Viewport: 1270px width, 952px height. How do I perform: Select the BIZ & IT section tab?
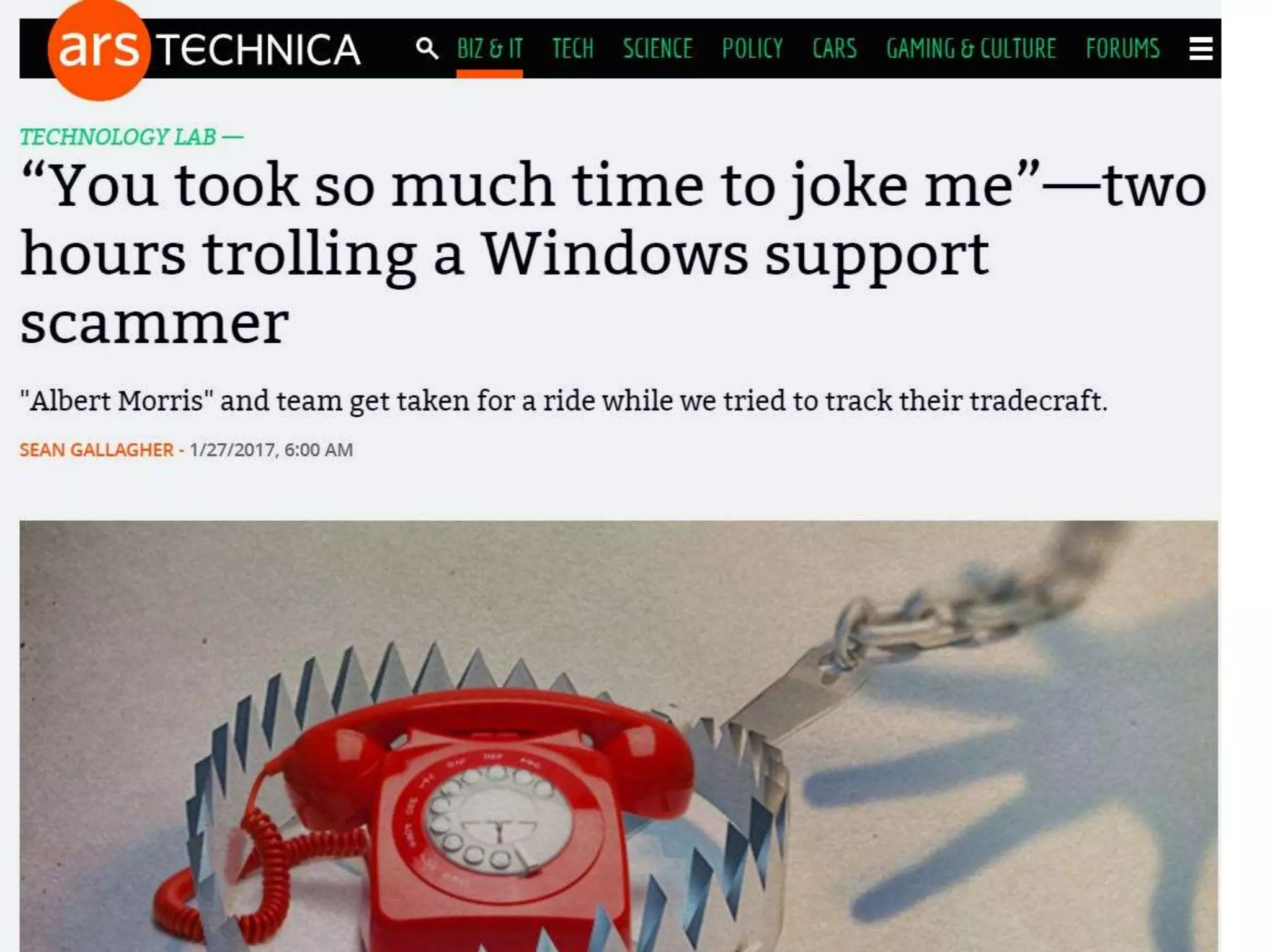click(490, 48)
